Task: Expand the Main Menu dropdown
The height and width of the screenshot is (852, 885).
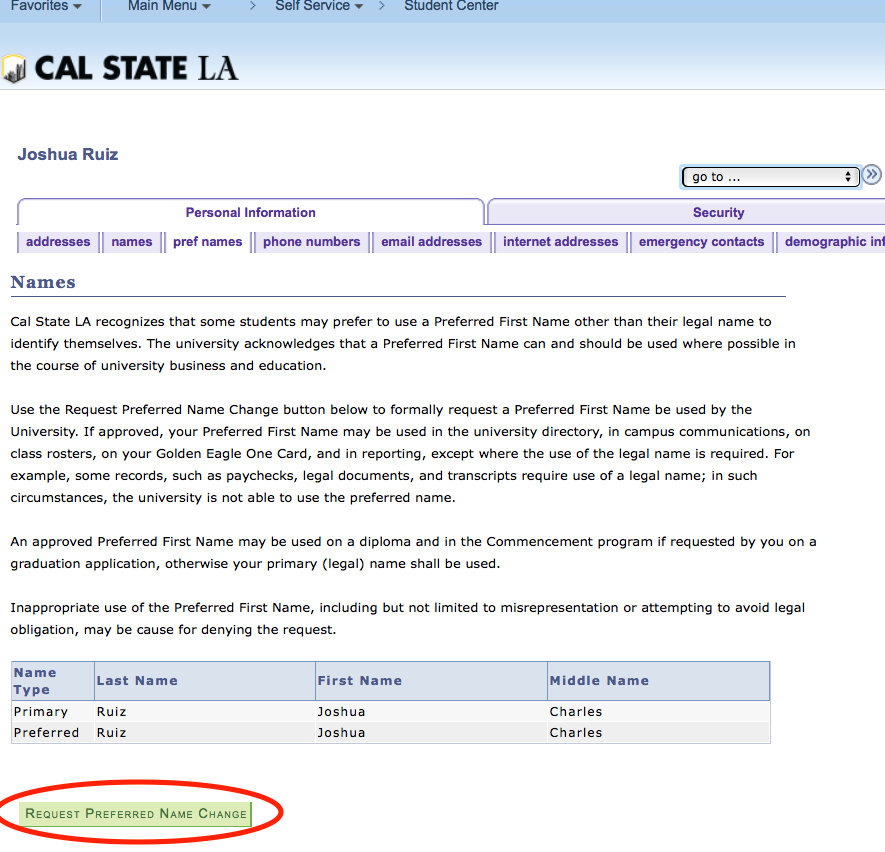Action: tap(167, 7)
